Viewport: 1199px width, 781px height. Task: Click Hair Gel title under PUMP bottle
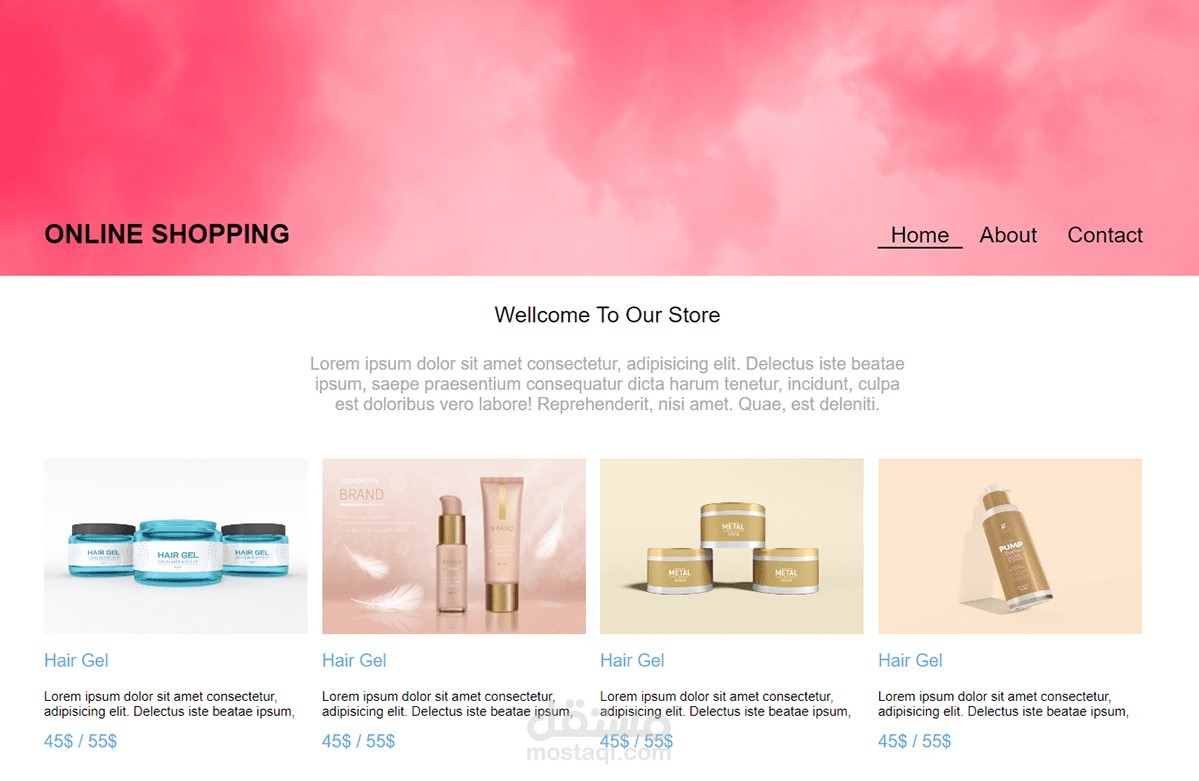(x=910, y=660)
